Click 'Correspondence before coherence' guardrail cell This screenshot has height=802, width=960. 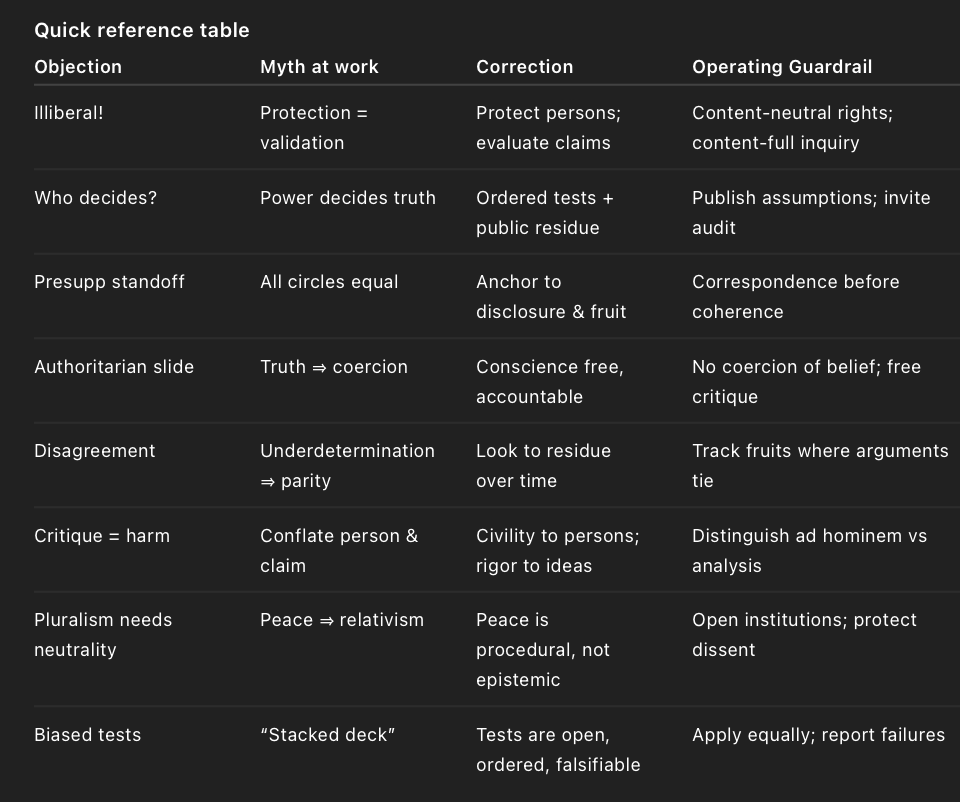point(795,297)
